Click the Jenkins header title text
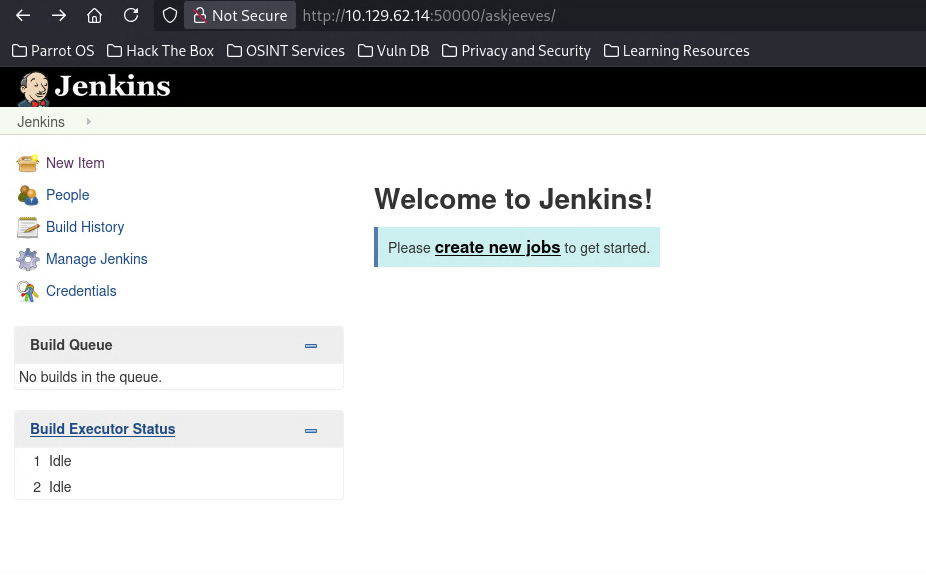 coord(113,86)
